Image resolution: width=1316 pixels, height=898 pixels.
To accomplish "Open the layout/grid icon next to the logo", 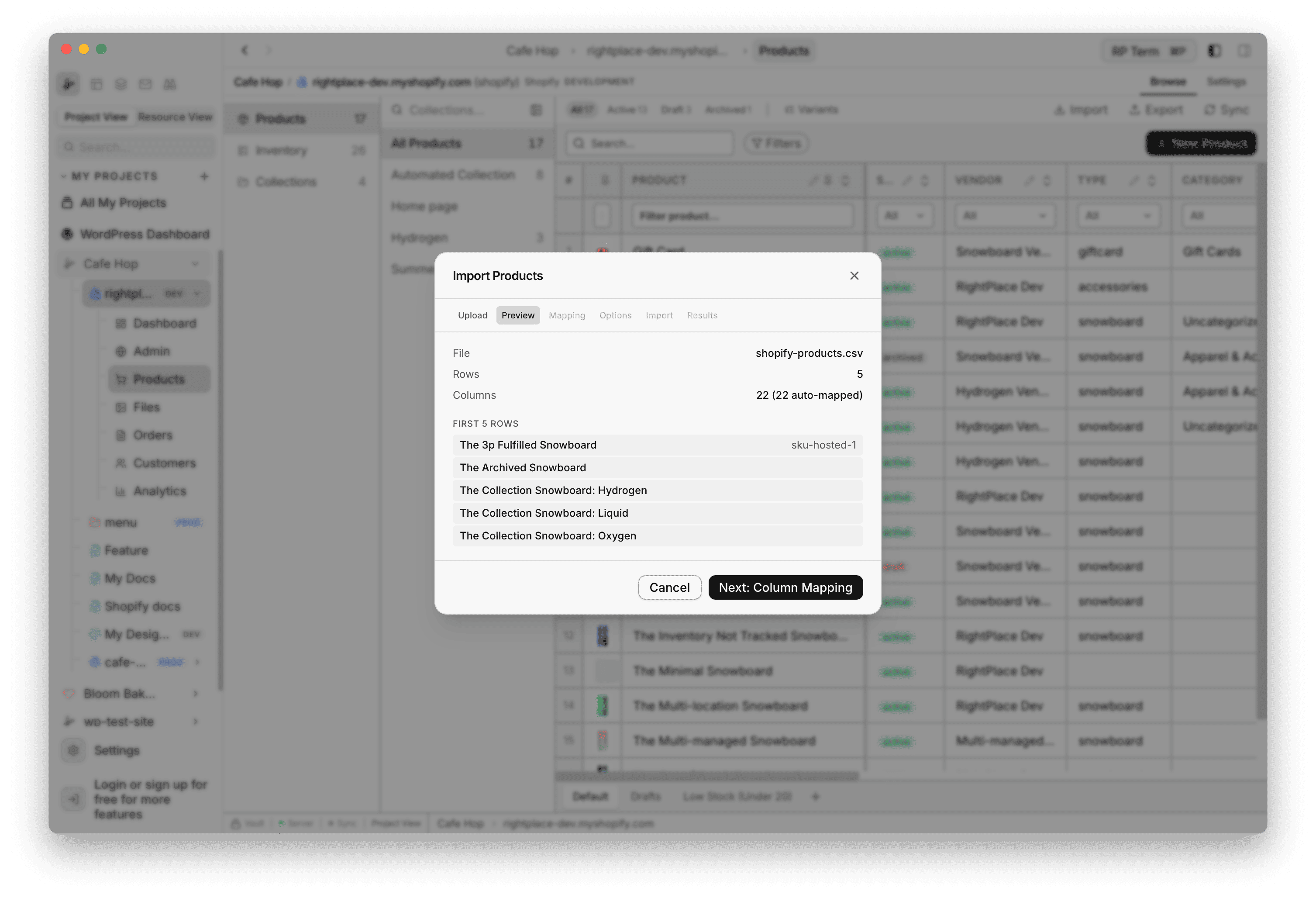I will tap(97, 84).
